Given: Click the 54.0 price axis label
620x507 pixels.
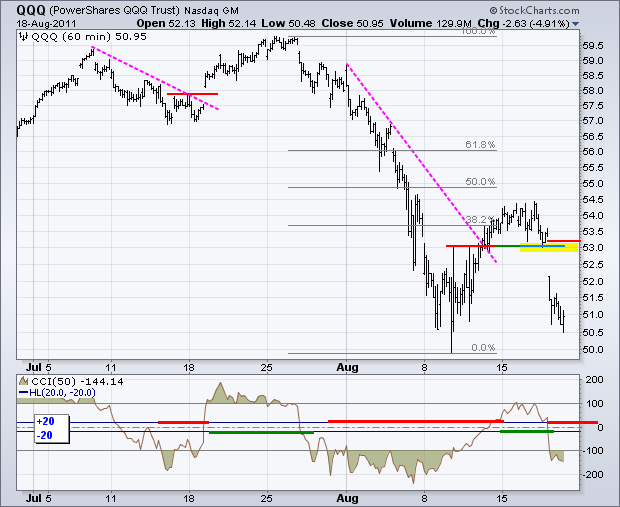Looking at the screenshot, I should click(593, 216).
